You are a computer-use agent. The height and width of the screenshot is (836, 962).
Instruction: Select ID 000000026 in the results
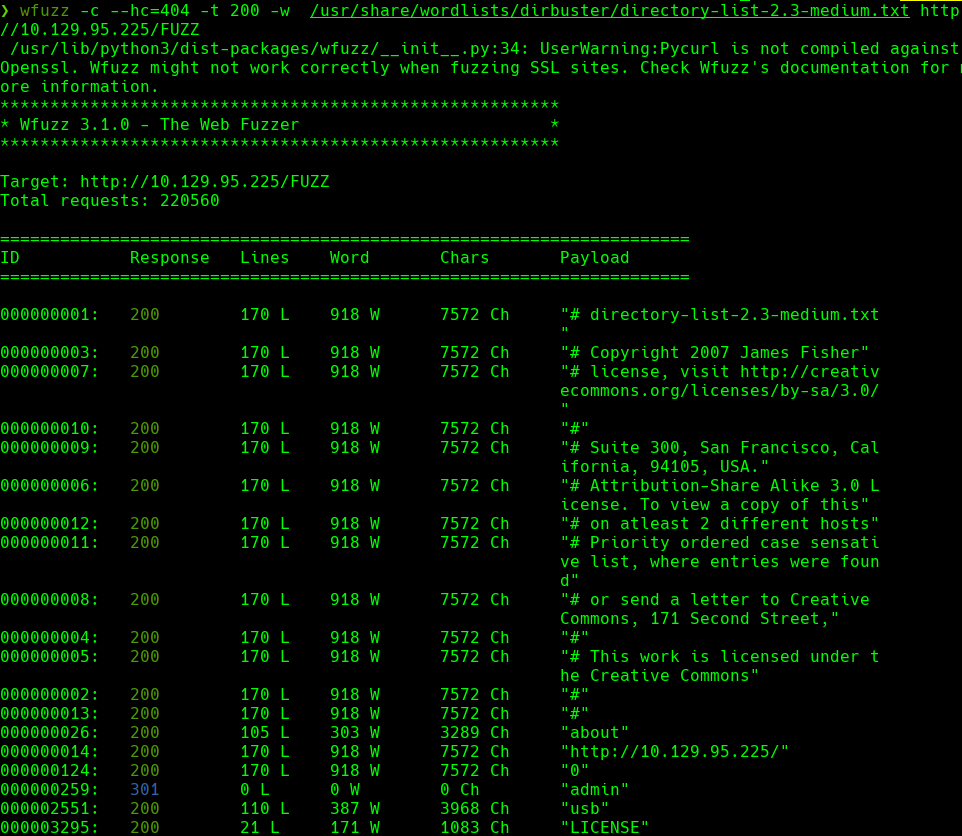click(49, 732)
